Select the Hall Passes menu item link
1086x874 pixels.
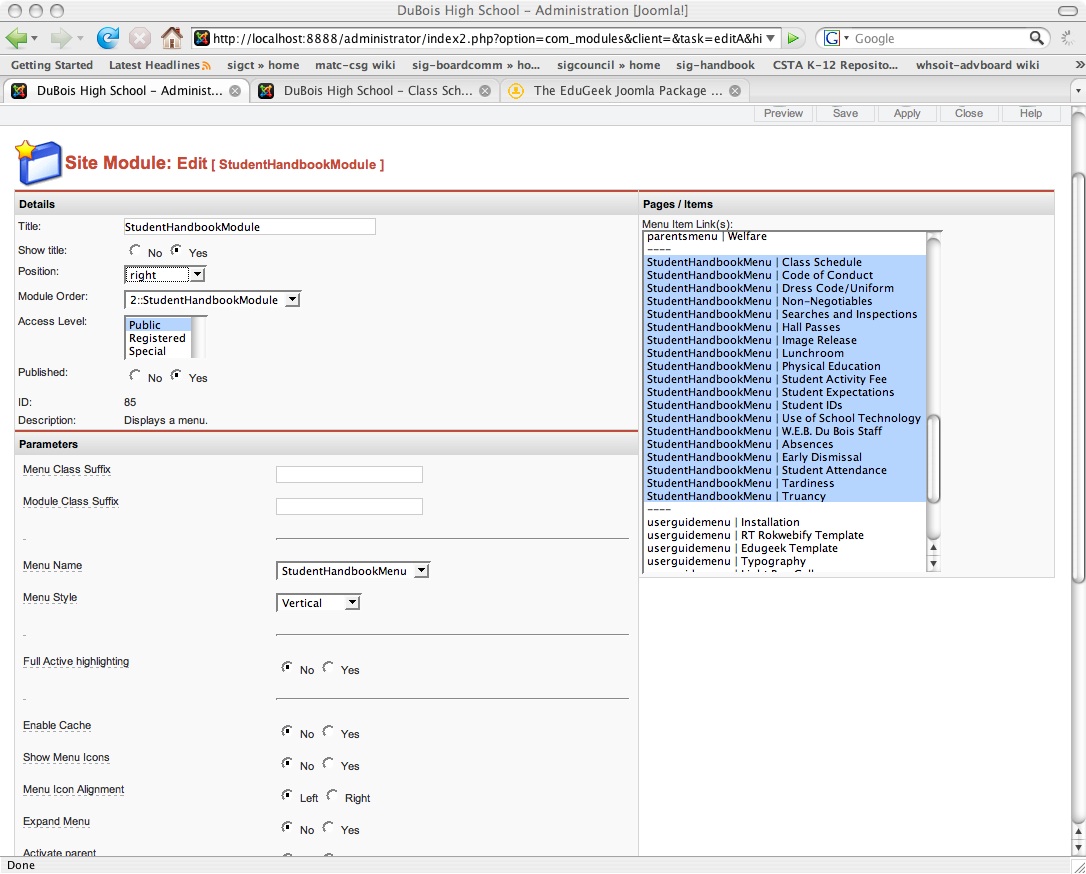785,327
